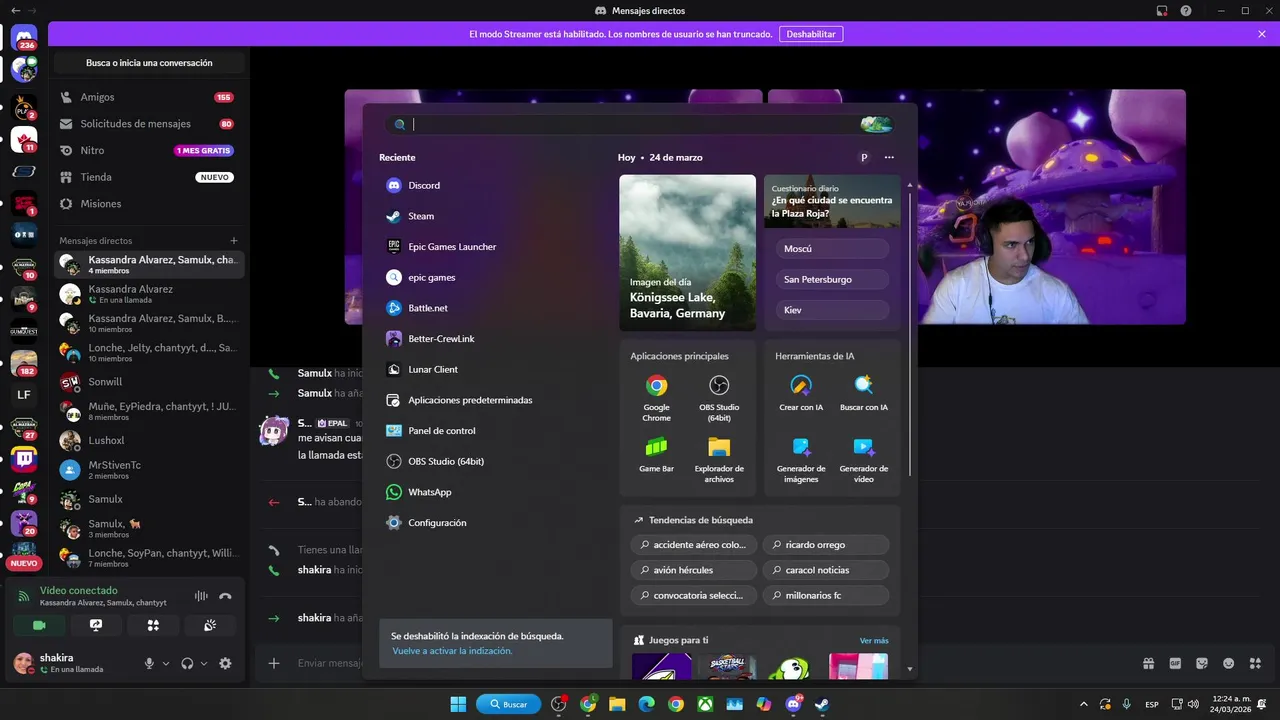Share your screen in Discord
The image size is (1280, 720).
[x=96, y=625]
